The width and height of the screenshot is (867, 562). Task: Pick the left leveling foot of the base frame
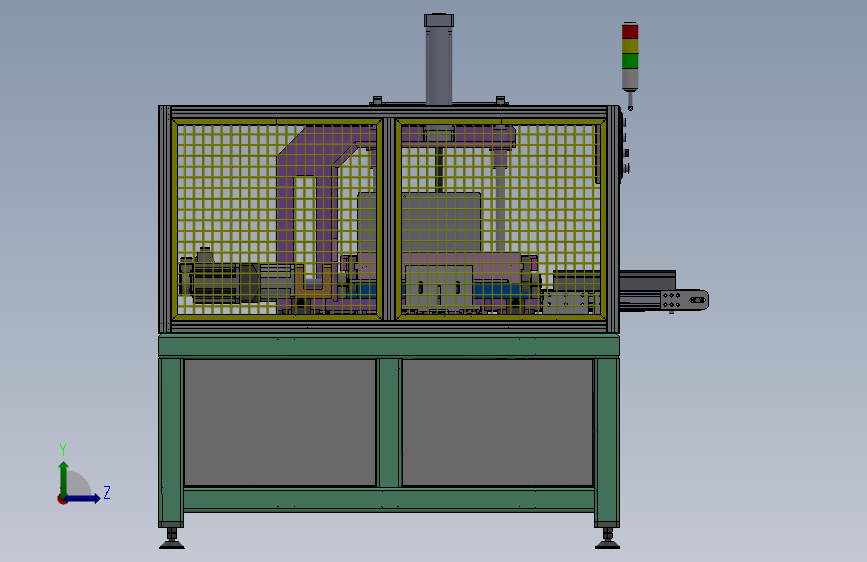coord(172,538)
